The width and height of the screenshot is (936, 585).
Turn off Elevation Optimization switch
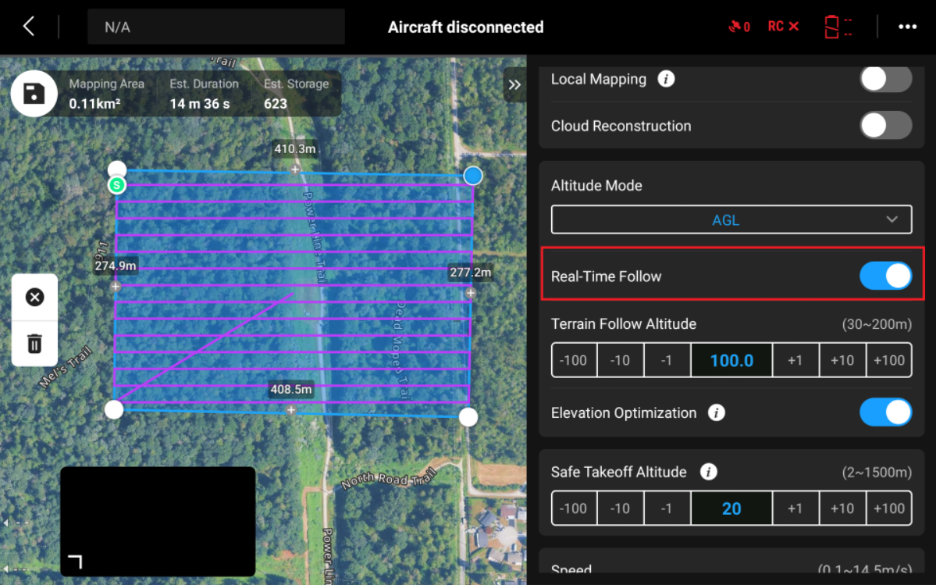(885, 413)
